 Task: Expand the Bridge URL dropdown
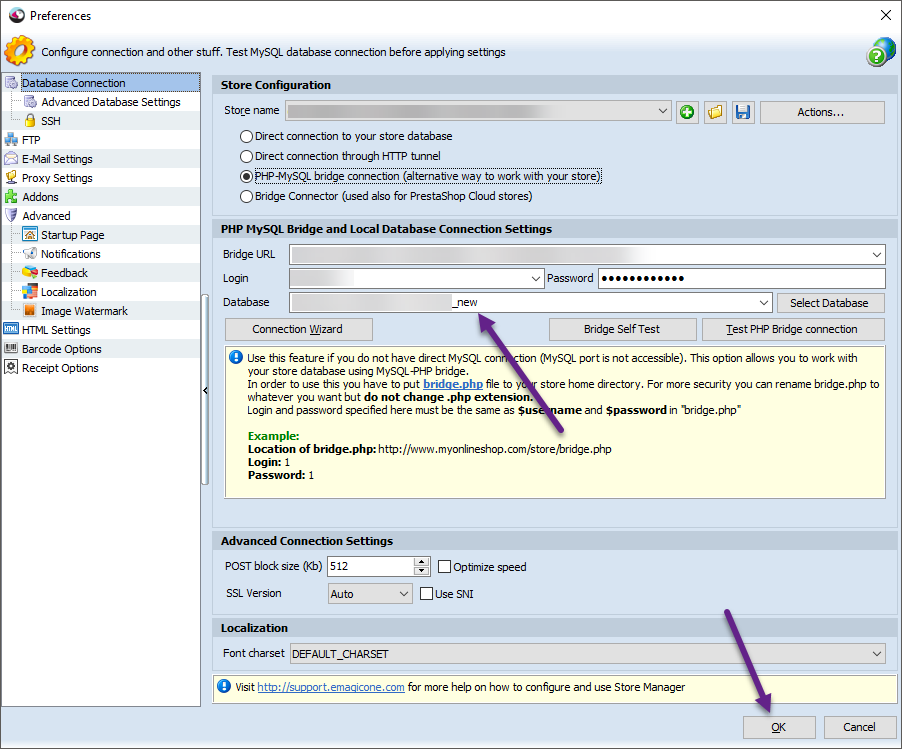click(877, 254)
